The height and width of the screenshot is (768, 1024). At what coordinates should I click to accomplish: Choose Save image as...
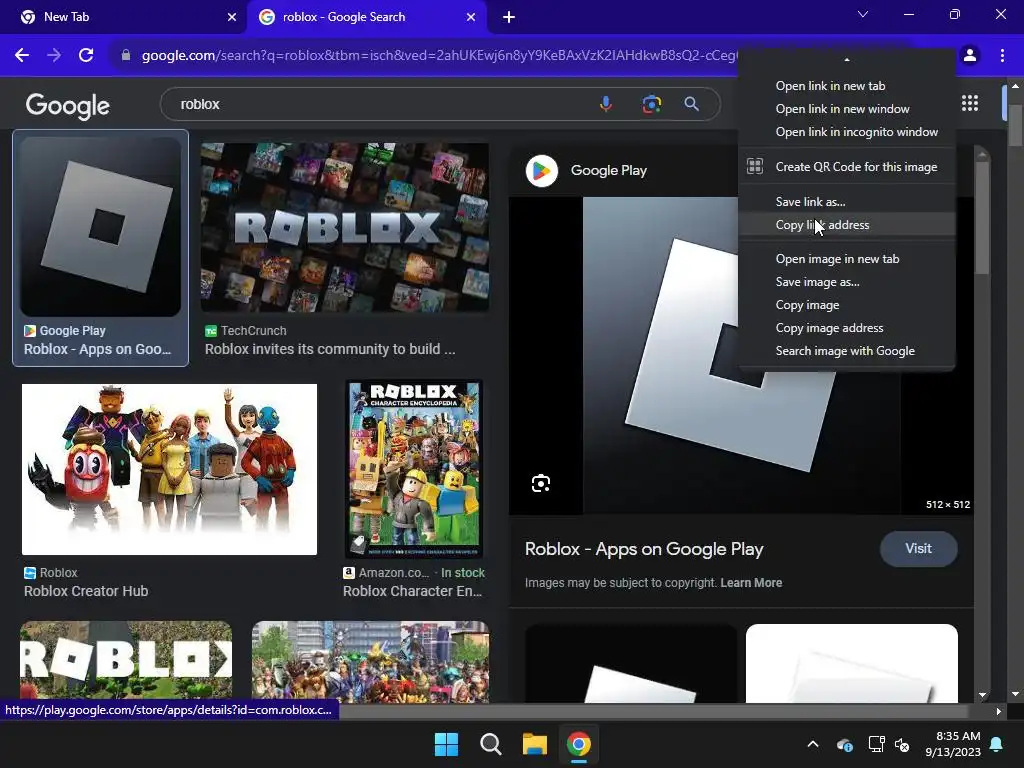pos(847,282)
